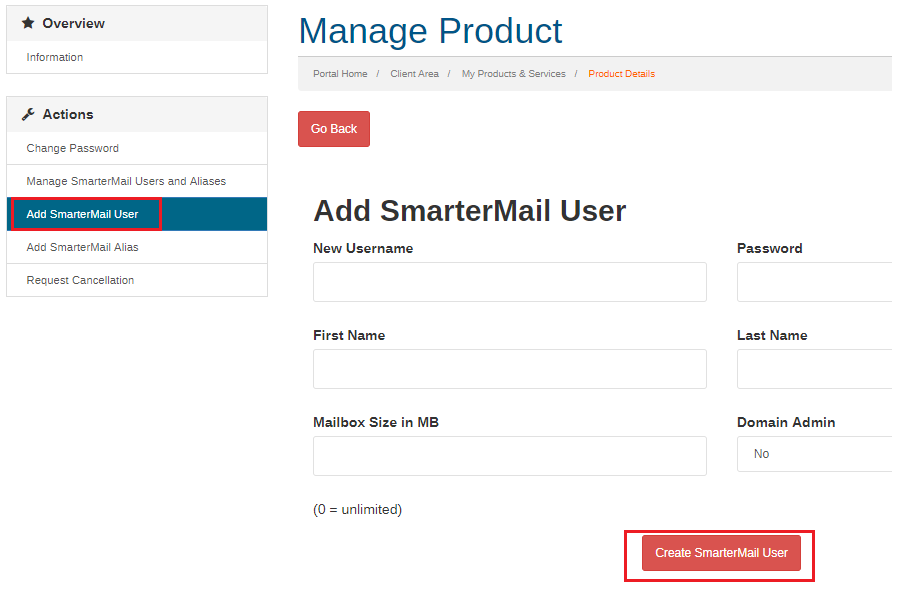Click the Go Back button

coord(334,129)
